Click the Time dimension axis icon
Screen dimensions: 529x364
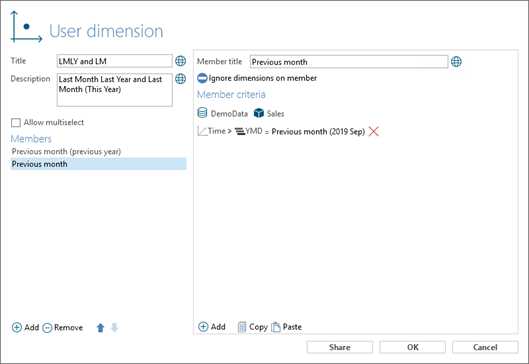tap(202, 131)
